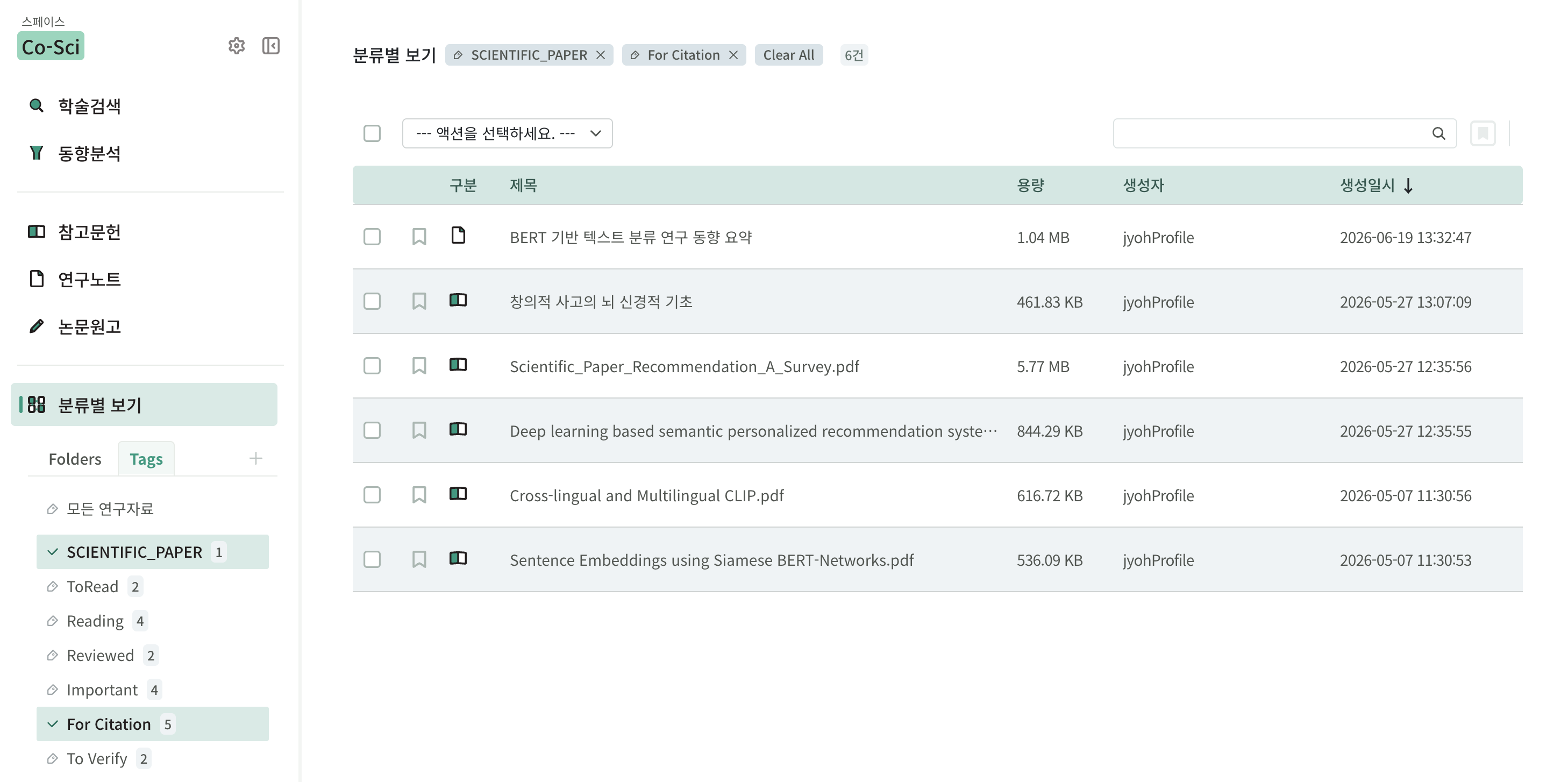Open 동향분석 menu
The image size is (1568, 782).
[x=89, y=153]
